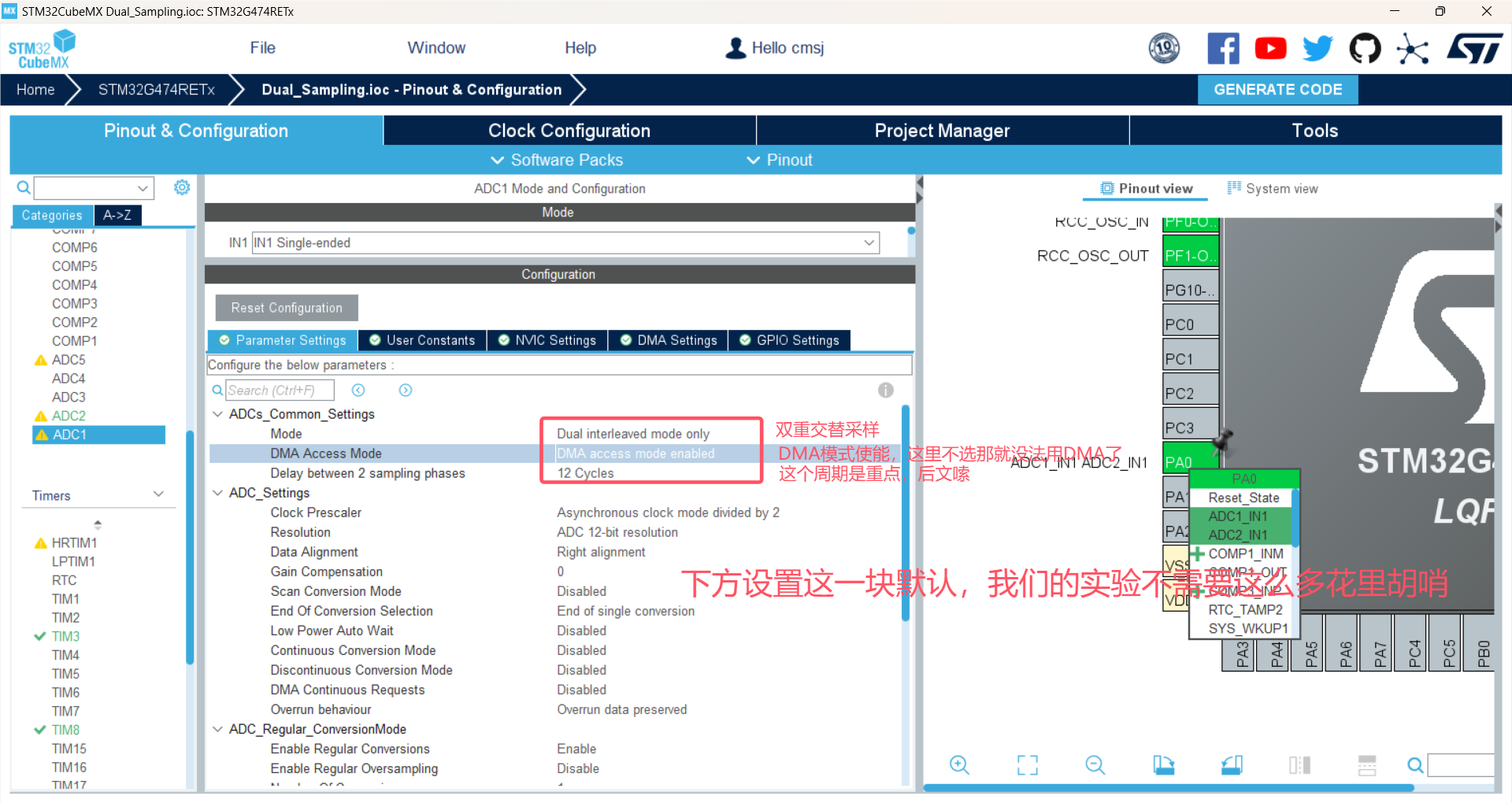Image resolution: width=1512 pixels, height=803 pixels.
Task: Select TIM8 in the Timers list
Action: click(x=65, y=730)
